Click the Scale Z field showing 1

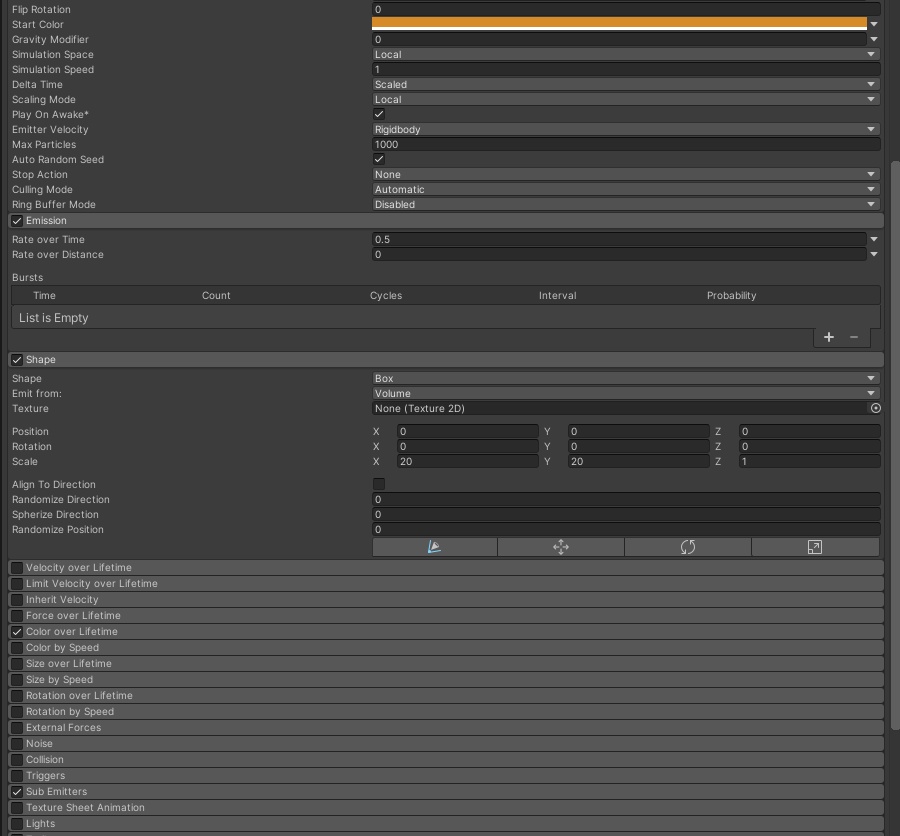click(809, 462)
